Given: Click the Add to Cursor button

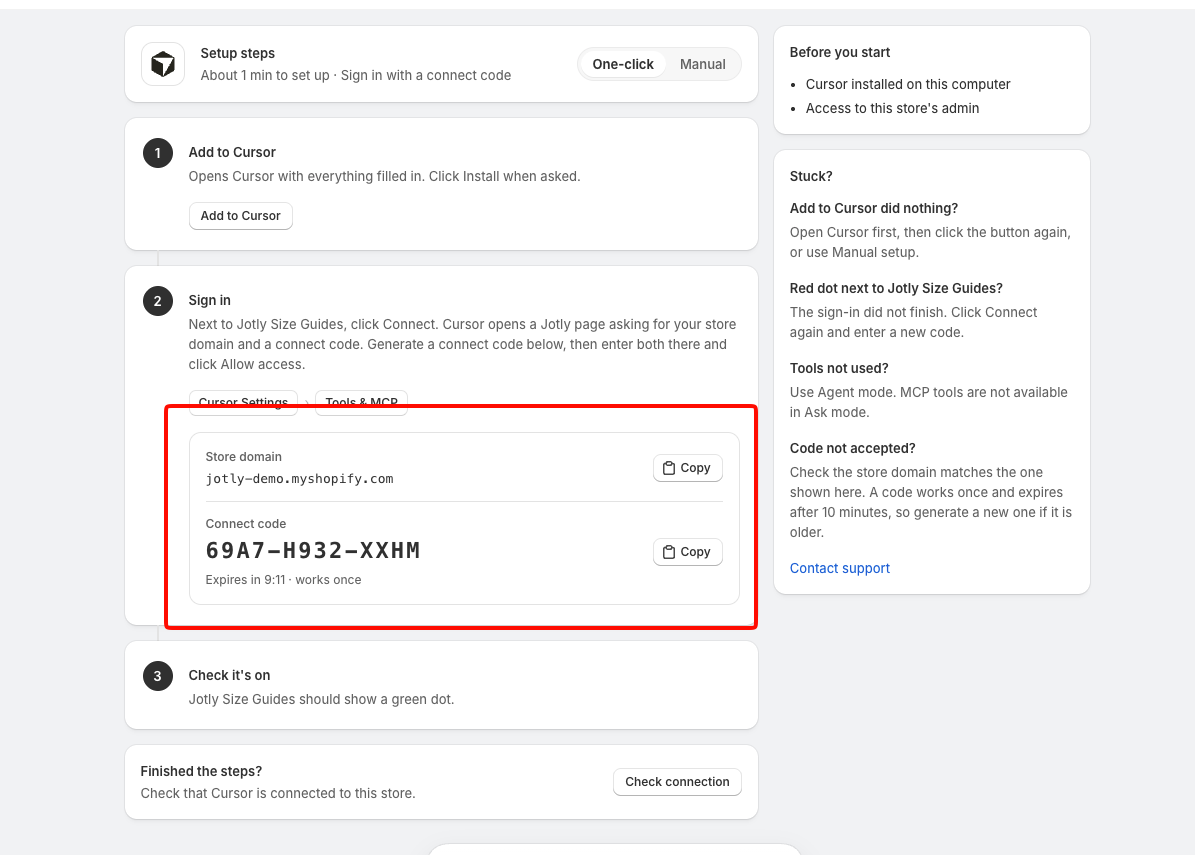Looking at the screenshot, I should [240, 216].
